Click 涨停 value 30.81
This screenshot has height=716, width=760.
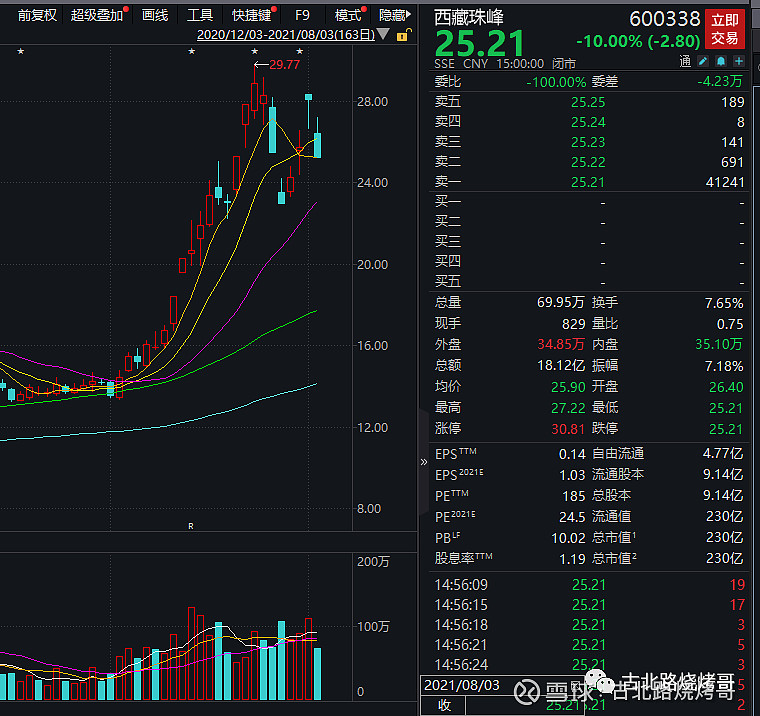tap(568, 429)
